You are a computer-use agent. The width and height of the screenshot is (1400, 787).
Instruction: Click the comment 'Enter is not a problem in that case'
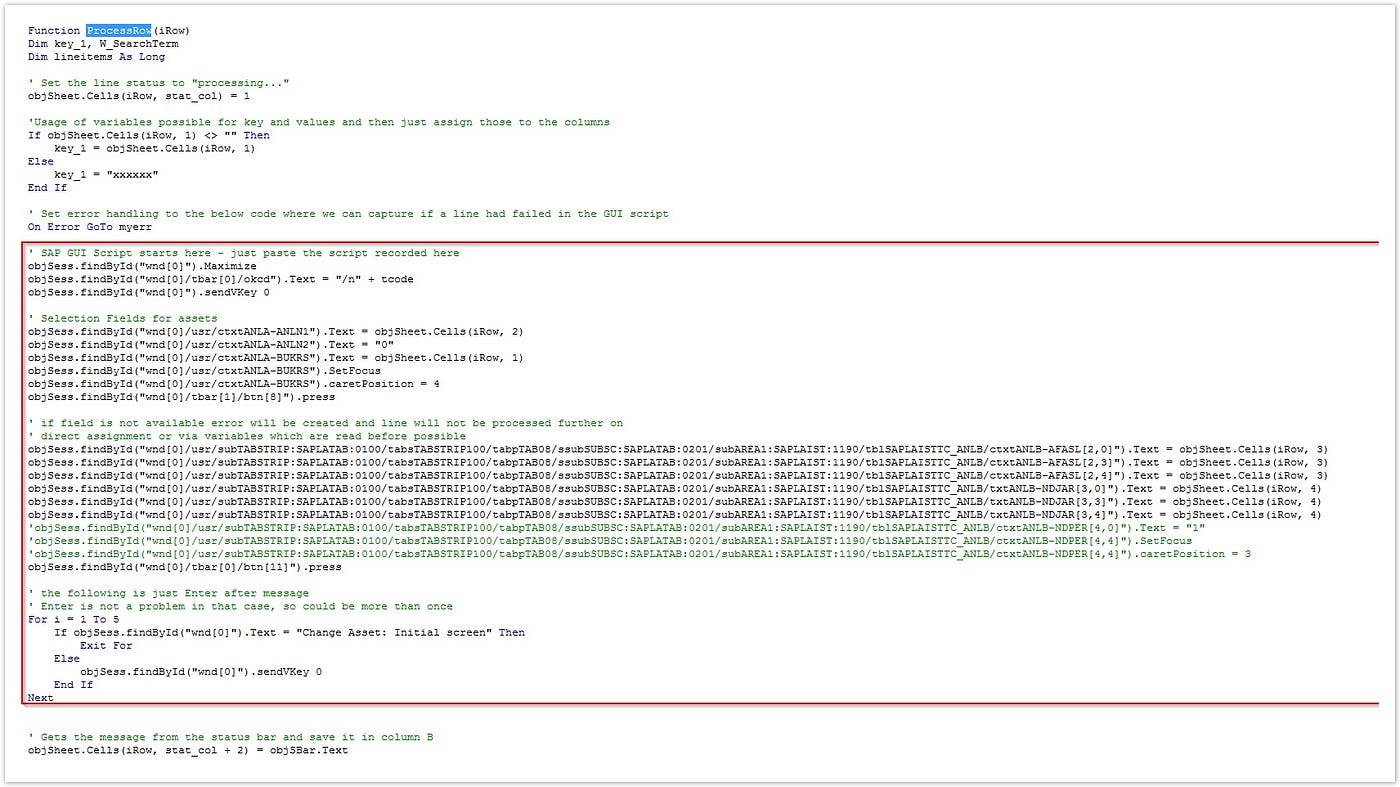[240, 606]
